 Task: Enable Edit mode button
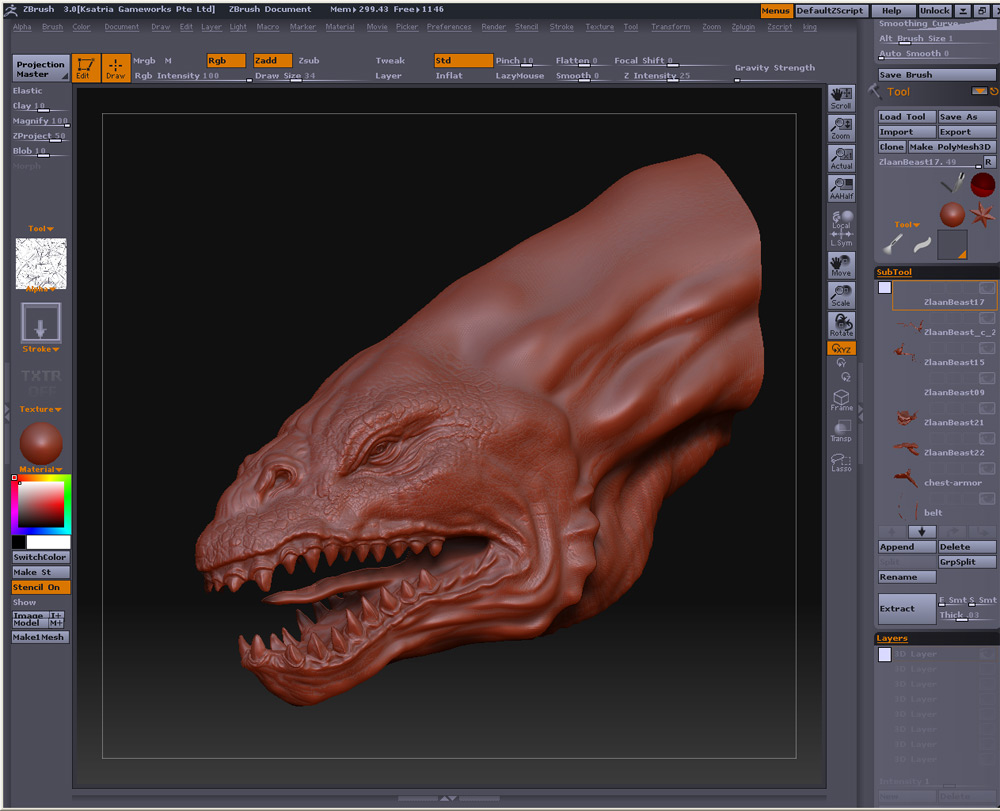(85, 68)
